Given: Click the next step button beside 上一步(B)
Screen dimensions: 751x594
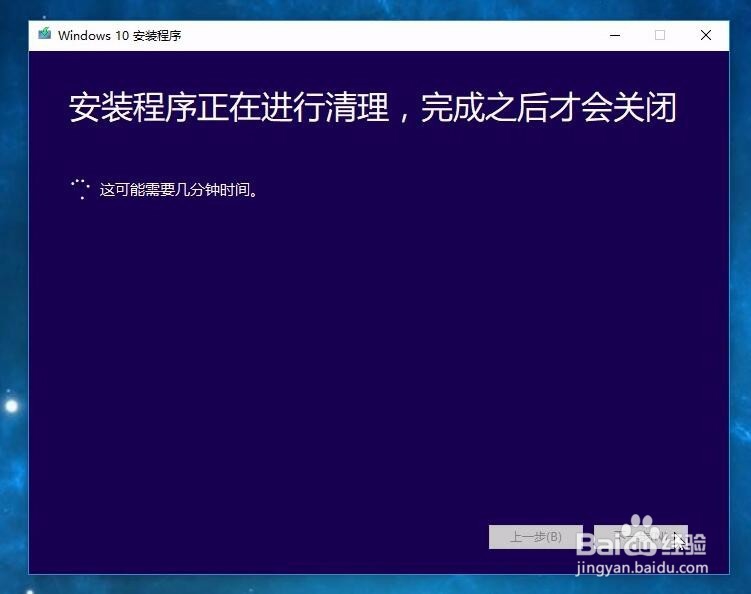Looking at the screenshot, I should click(641, 537).
